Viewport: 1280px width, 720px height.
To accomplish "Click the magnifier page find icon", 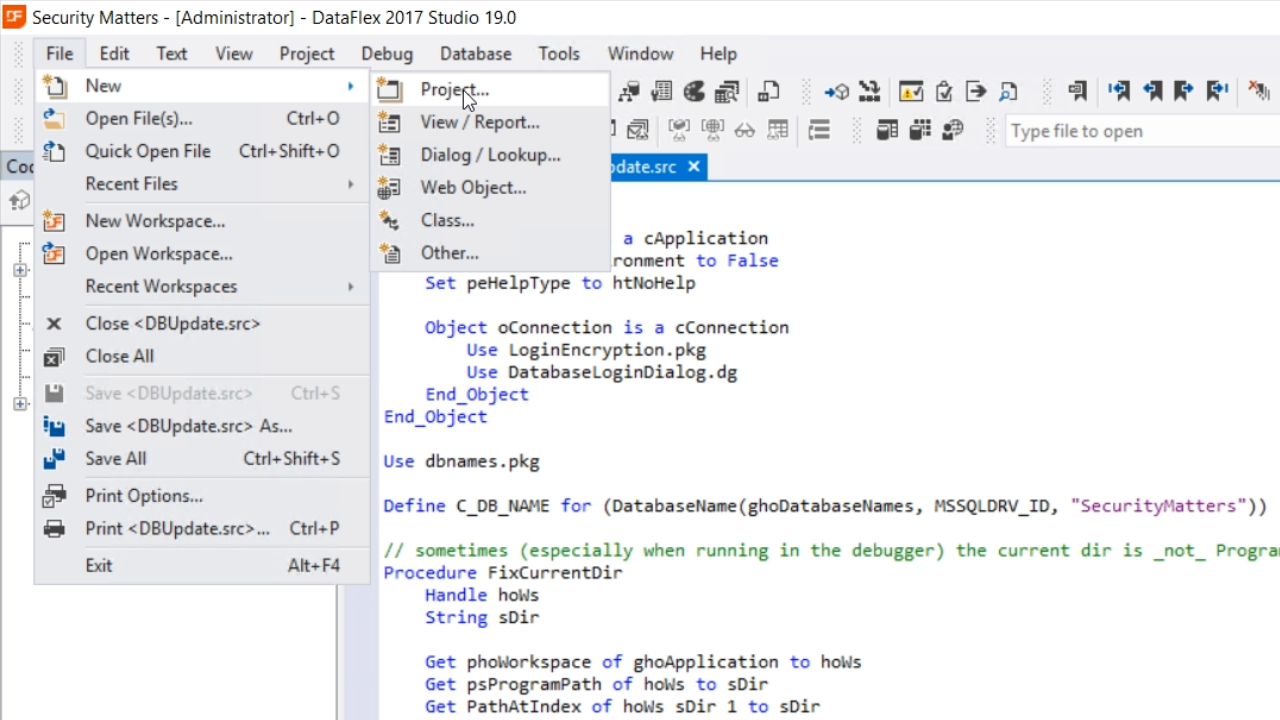I will pyautogui.click(x=1008, y=92).
